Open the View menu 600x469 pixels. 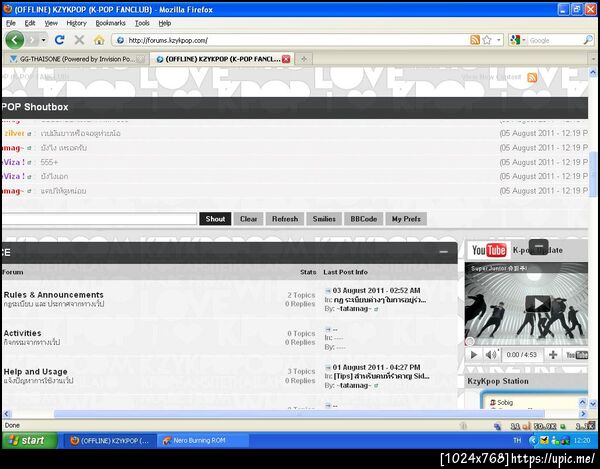51,23
